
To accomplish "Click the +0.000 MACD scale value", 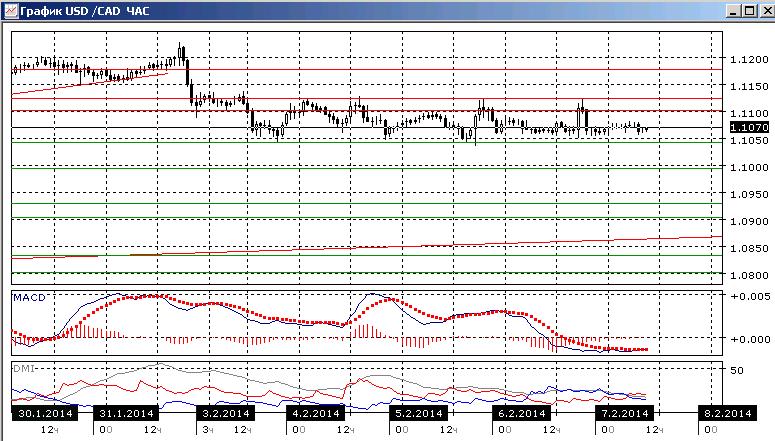I will 750,339.
